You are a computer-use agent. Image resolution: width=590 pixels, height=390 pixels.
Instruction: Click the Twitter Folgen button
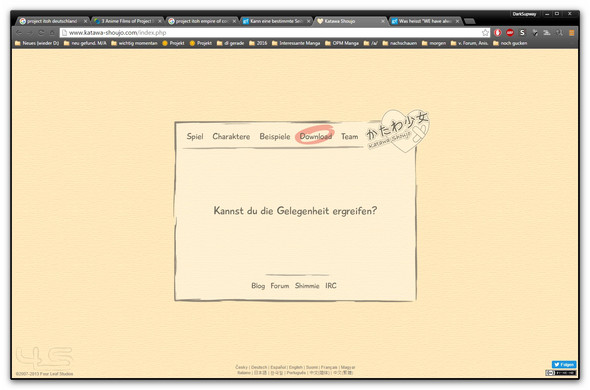point(564,364)
